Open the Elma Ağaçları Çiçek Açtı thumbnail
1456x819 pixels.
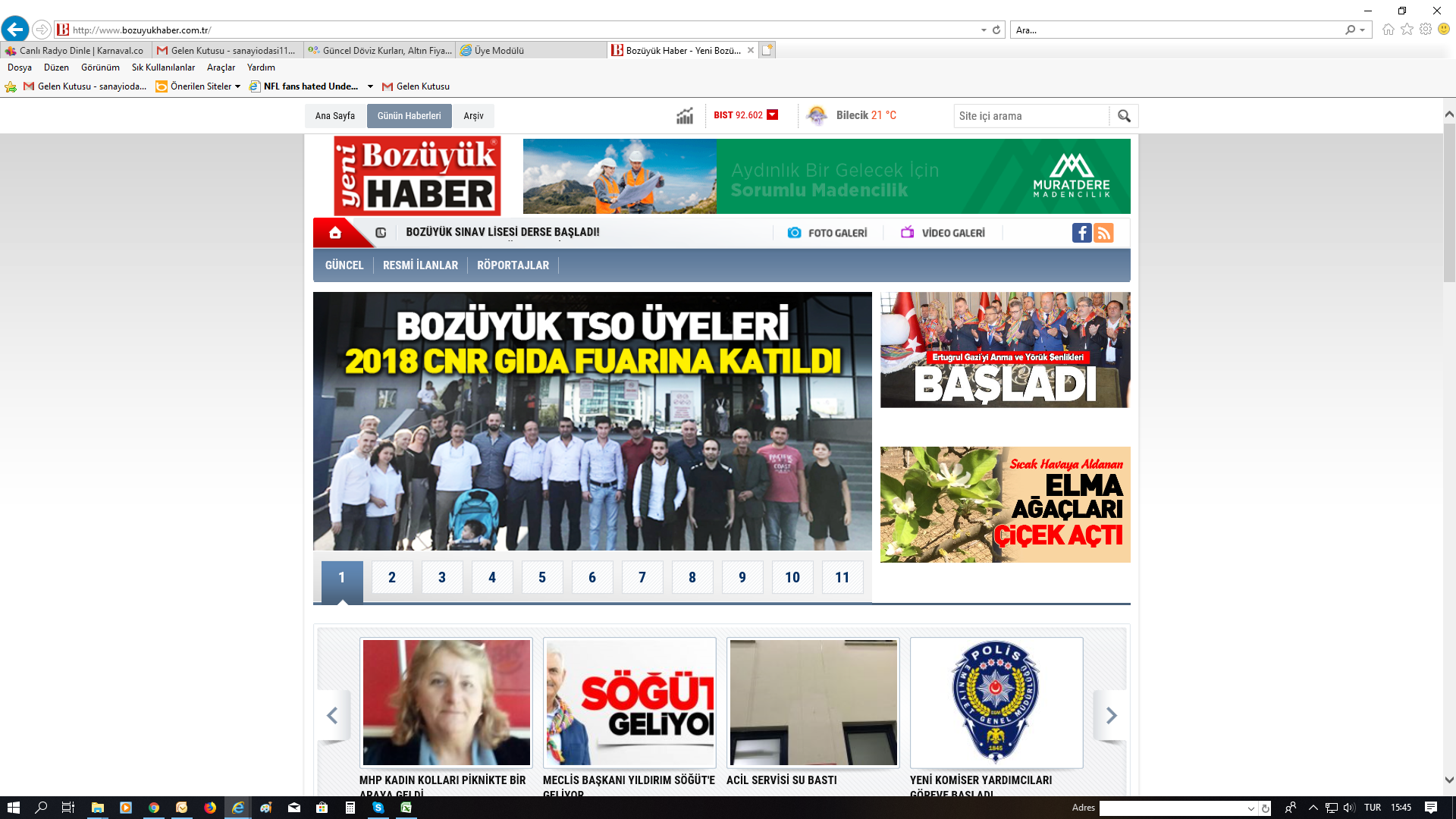(x=1005, y=504)
